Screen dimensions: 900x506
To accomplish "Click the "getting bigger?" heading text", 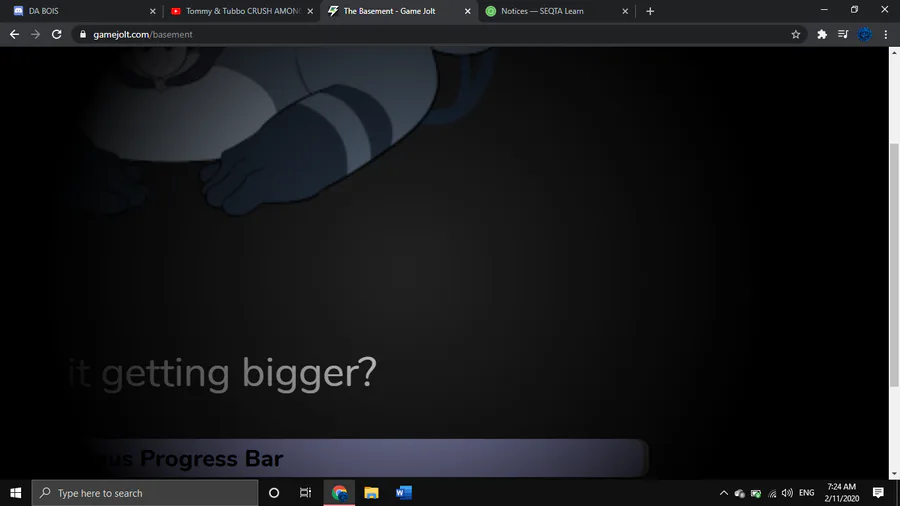I will point(239,373).
